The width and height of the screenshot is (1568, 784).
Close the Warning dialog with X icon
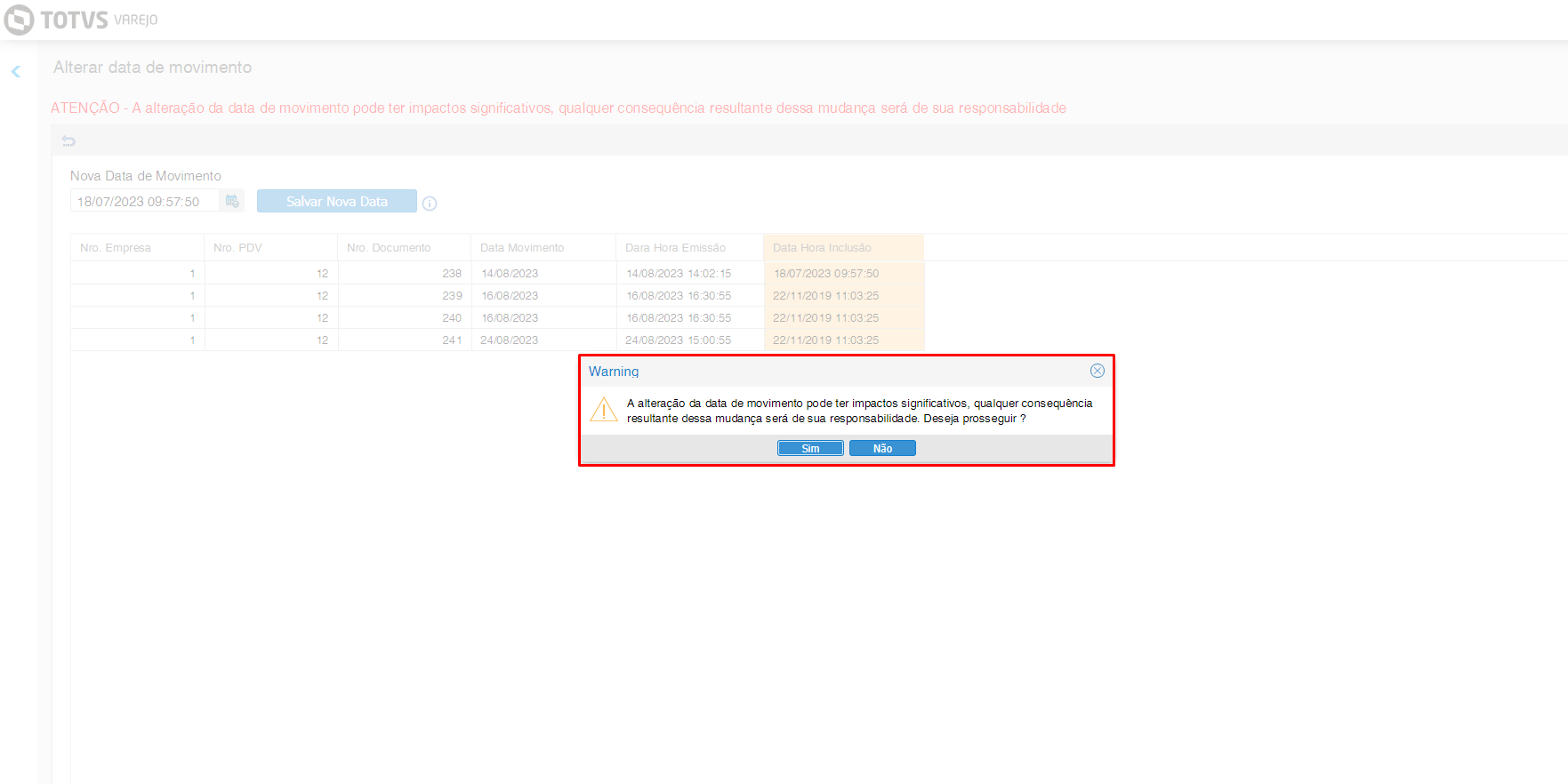click(1098, 371)
